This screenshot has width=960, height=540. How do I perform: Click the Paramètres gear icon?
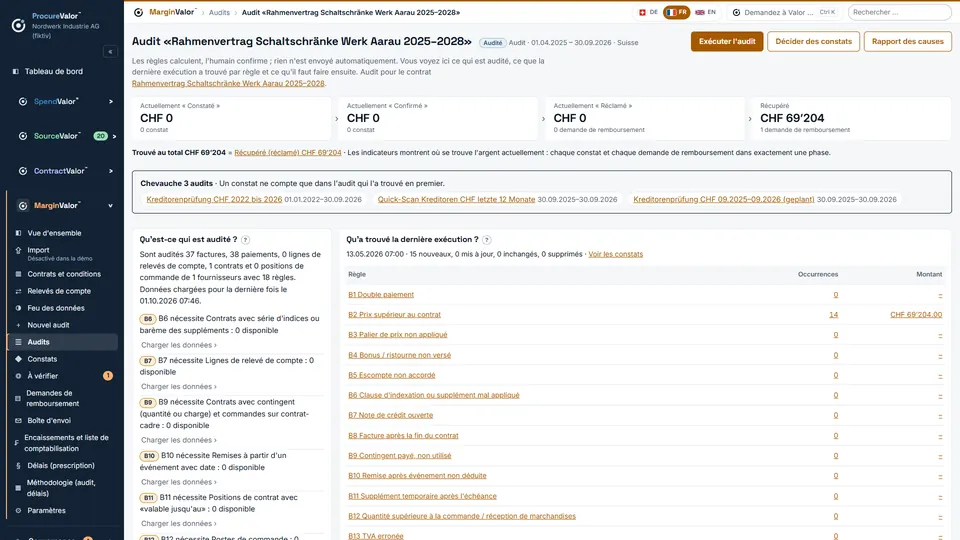pyautogui.click(x=18, y=511)
